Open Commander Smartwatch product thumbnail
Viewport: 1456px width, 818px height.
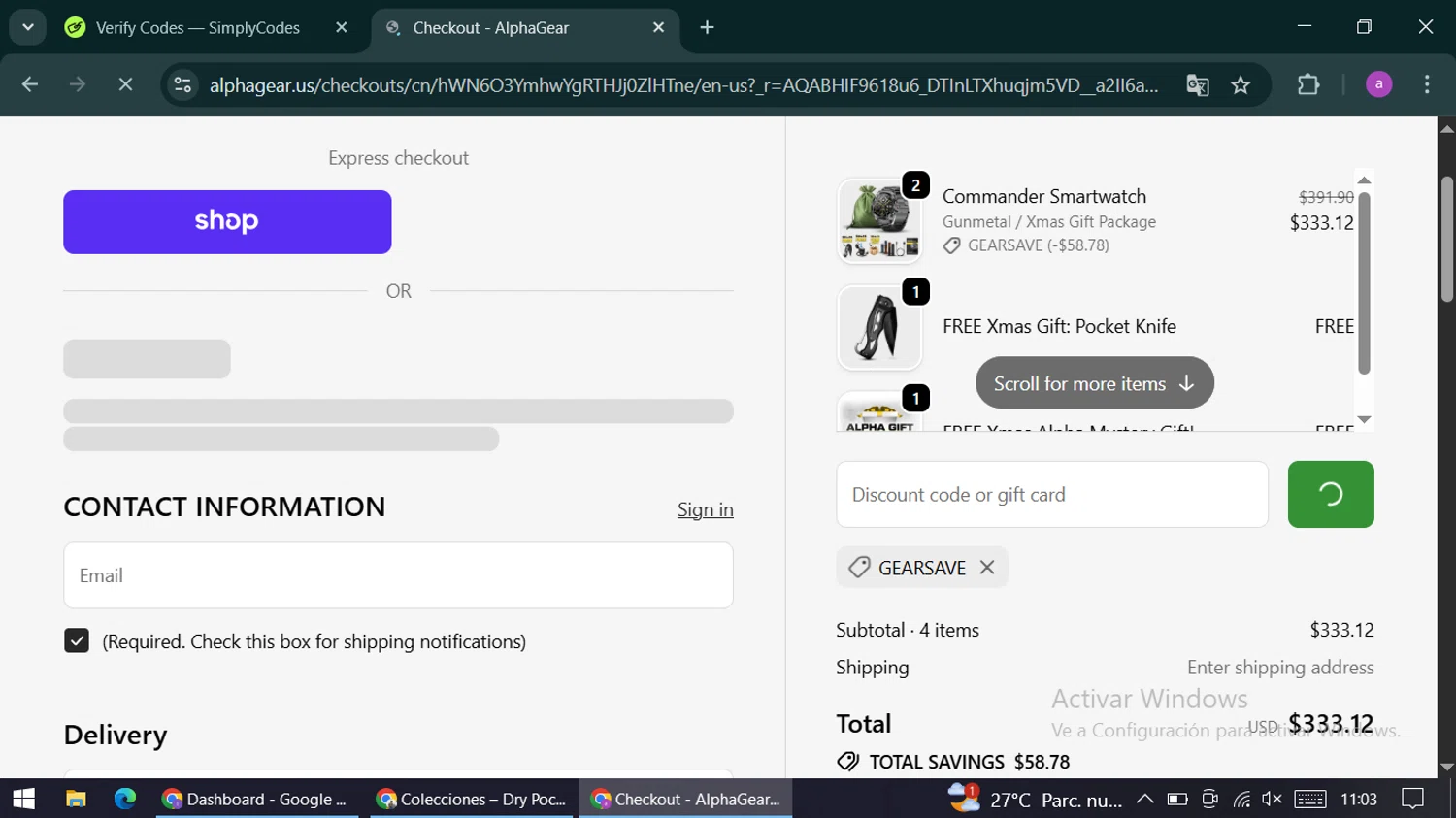click(879, 220)
